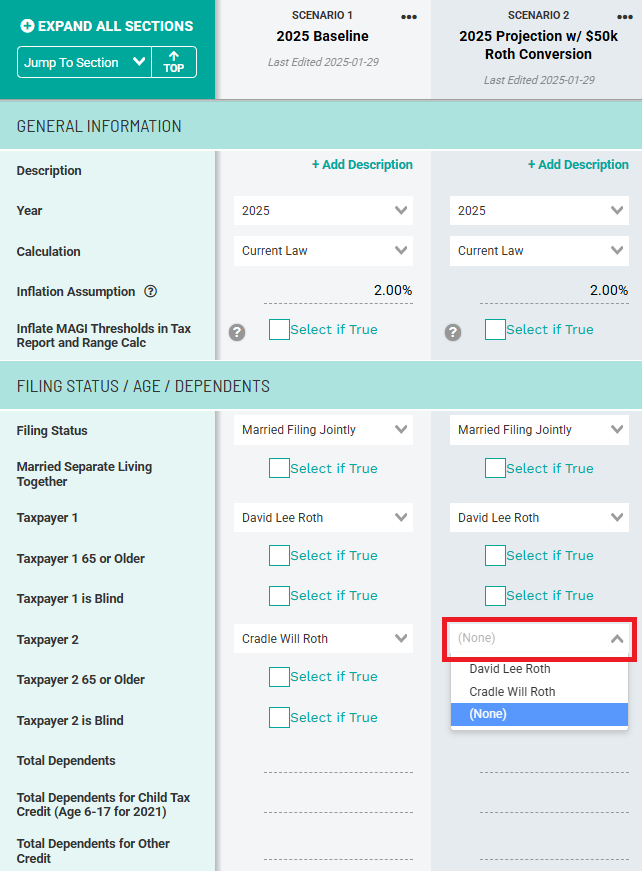Click Add Description for Scenario 1
642x871 pixels.
pyautogui.click(x=362, y=165)
